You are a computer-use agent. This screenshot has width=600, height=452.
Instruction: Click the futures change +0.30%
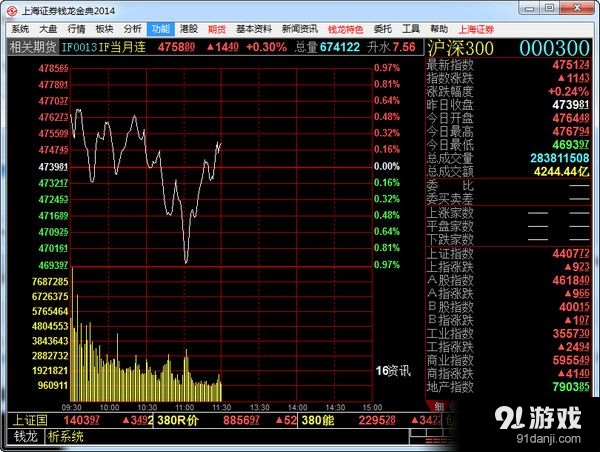click(266, 47)
